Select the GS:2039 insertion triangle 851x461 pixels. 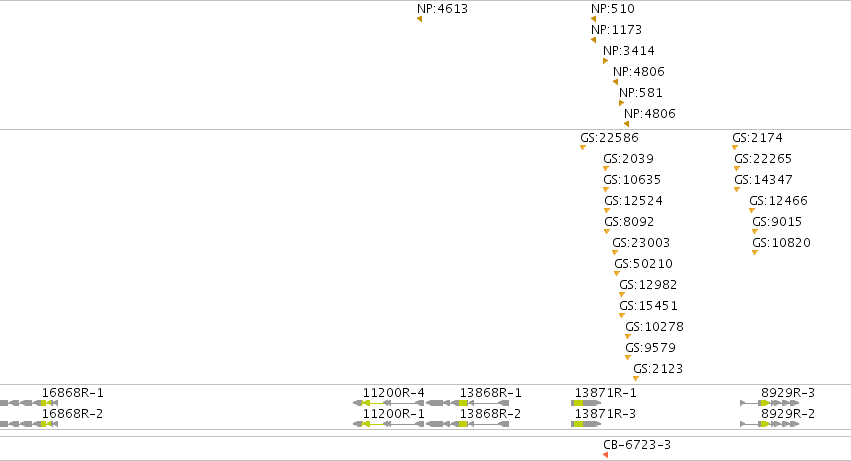(x=606, y=169)
